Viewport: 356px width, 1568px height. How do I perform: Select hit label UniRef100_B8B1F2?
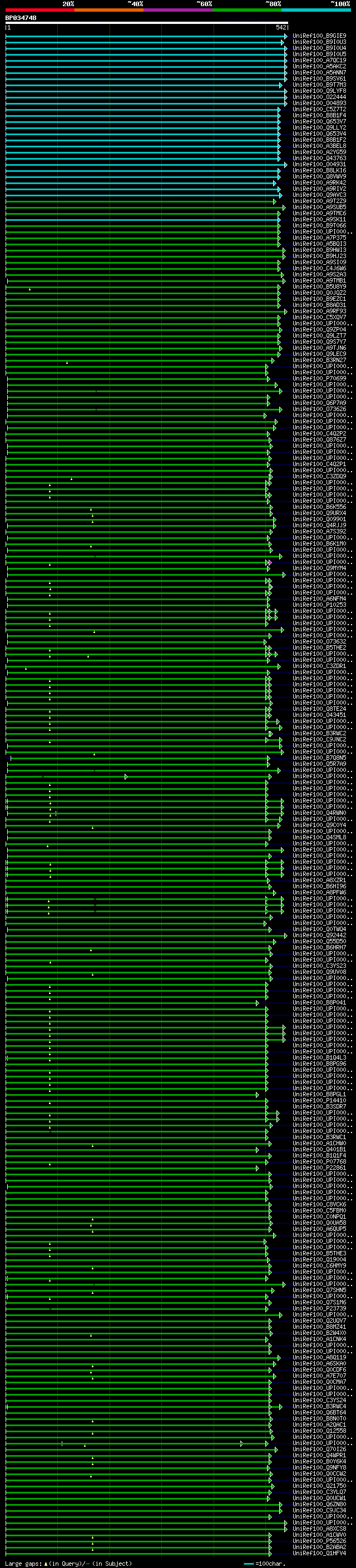pyautogui.click(x=319, y=140)
